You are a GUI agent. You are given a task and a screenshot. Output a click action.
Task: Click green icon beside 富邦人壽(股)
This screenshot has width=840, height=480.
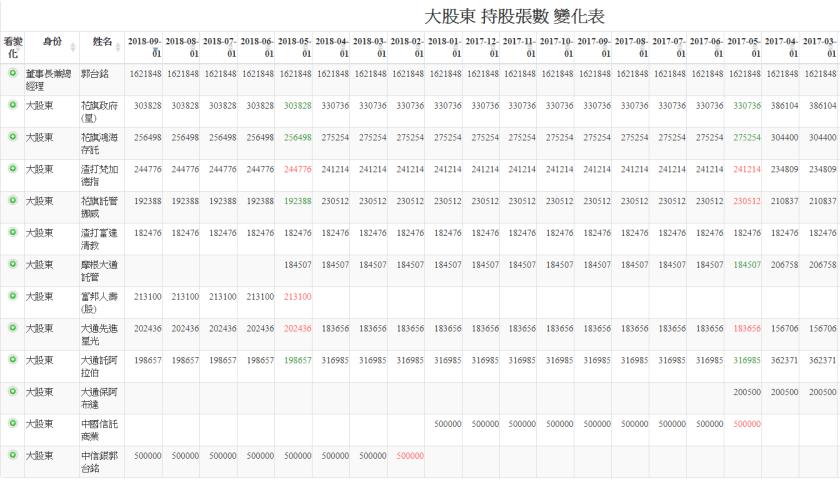[12, 296]
